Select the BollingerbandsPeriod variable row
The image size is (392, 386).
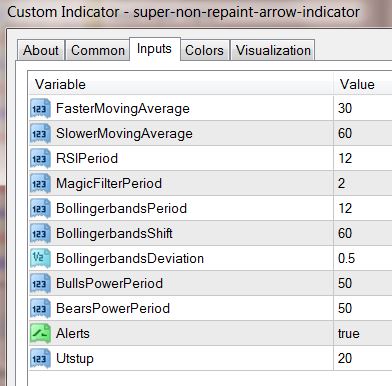click(211, 208)
